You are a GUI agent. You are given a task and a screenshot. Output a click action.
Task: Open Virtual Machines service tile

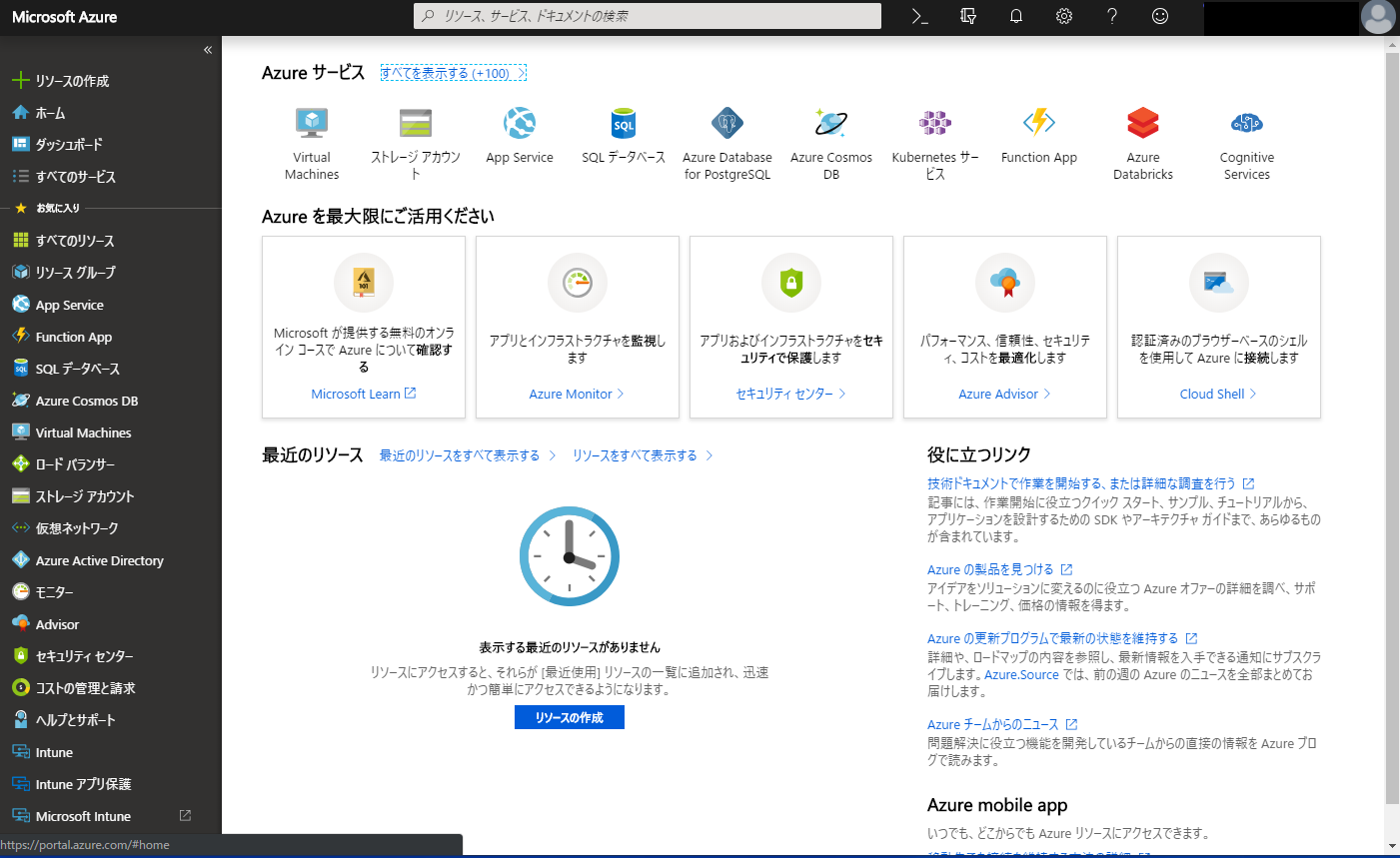click(x=312, y=144)
